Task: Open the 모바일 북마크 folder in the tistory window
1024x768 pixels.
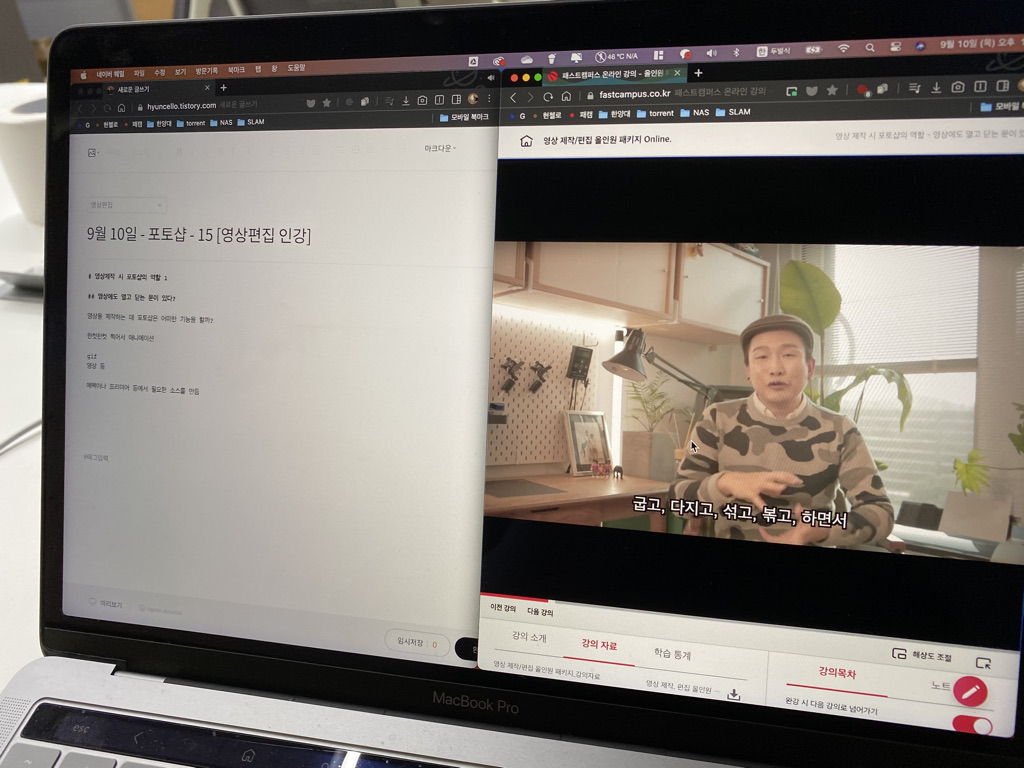Action: pos(464,118)
